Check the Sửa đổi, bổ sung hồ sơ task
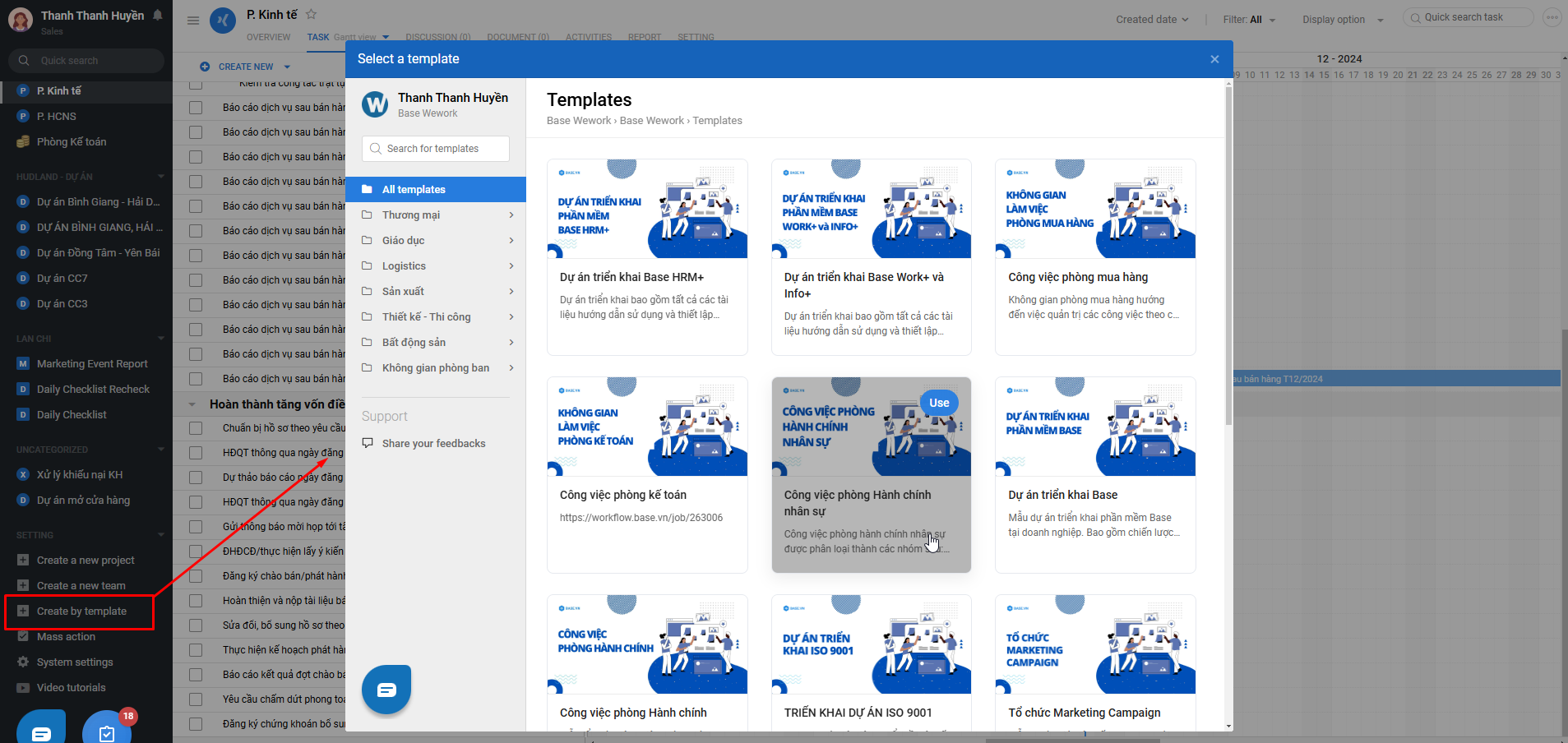The width and height of the screenshot is (1568, 743). click(196, 625)
